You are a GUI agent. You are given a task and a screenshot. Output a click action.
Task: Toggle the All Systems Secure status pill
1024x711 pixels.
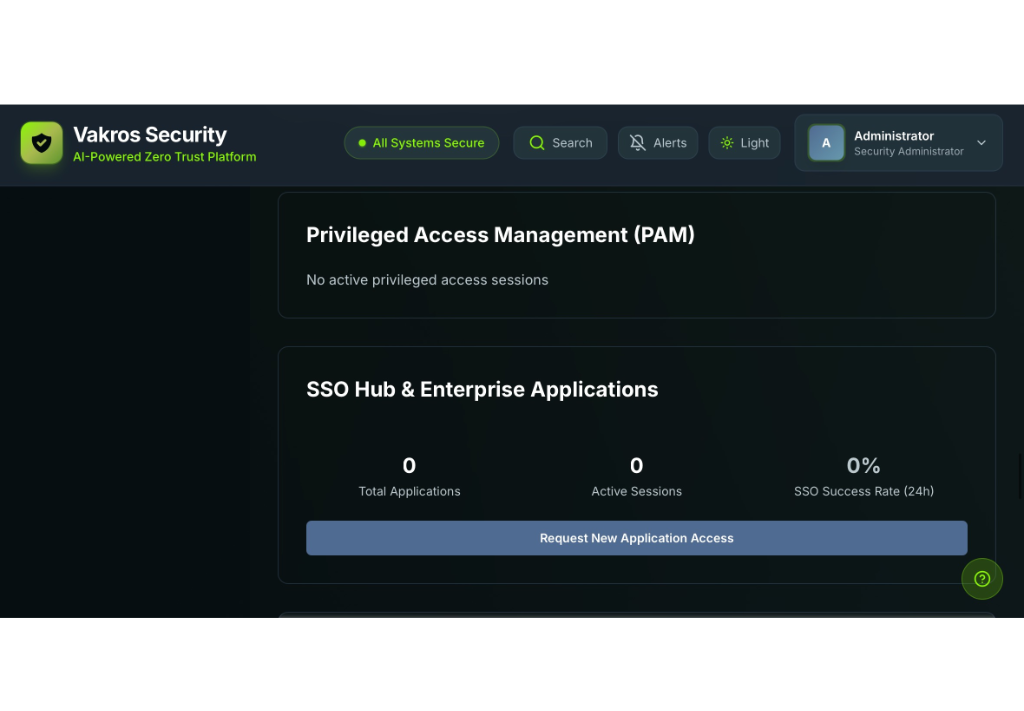pyautogui.click(x=421, y=142)
